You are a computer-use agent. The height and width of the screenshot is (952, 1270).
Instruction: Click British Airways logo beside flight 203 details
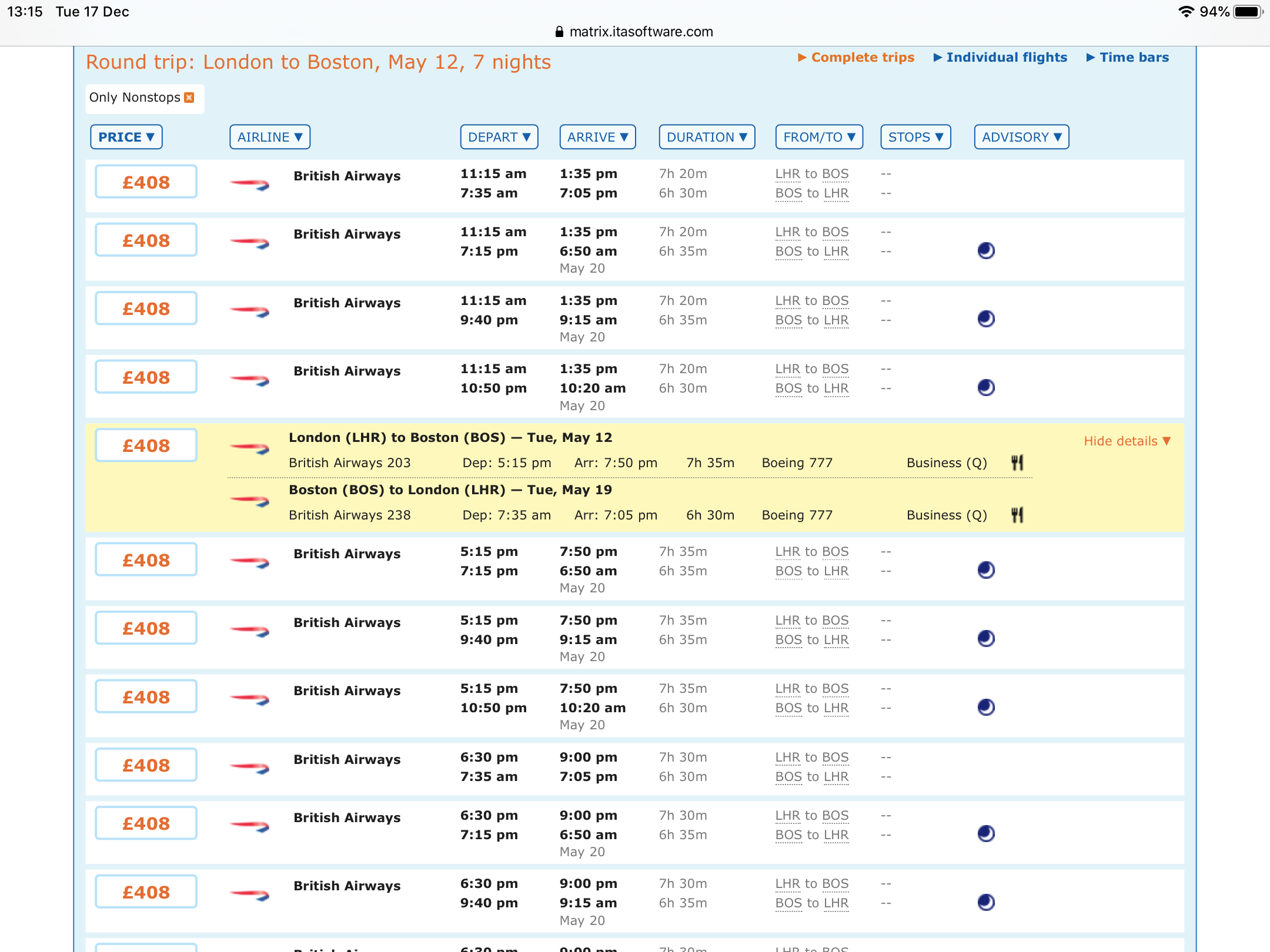(x=249, y=448)
